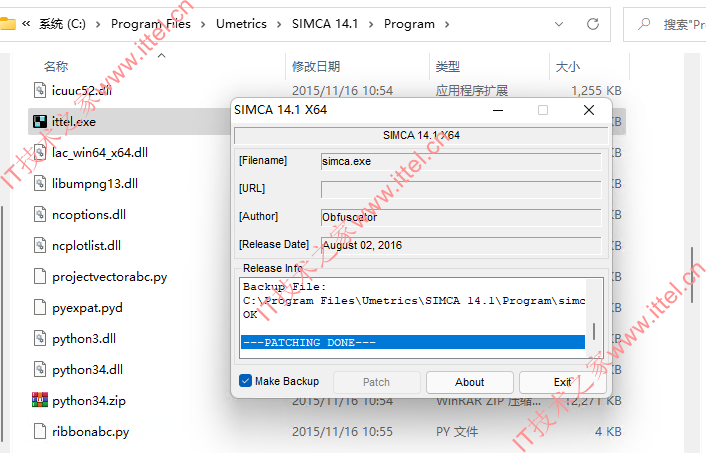Image resolution: width=706 pixels, height=453 pixels.
Task: Click the refresh icon in address bar
Action: pyautogui.click(x=593, y=24)
